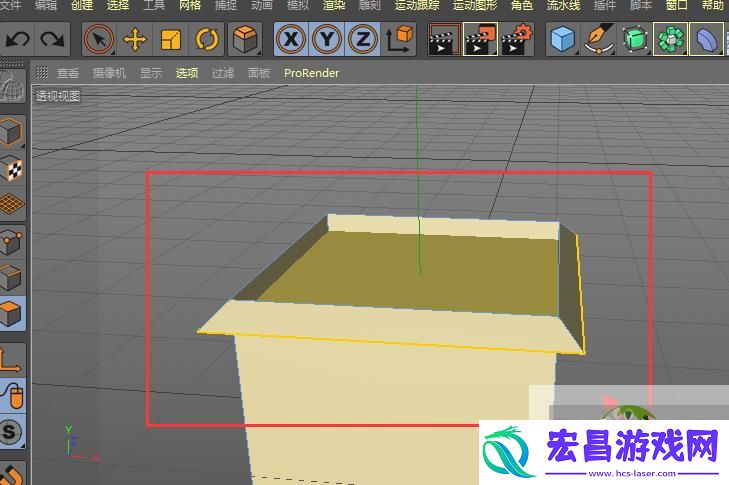The width and height of the screenshot is (729, 485).
Task: Open the ProRender viewport menu
Action: [311, 73]
